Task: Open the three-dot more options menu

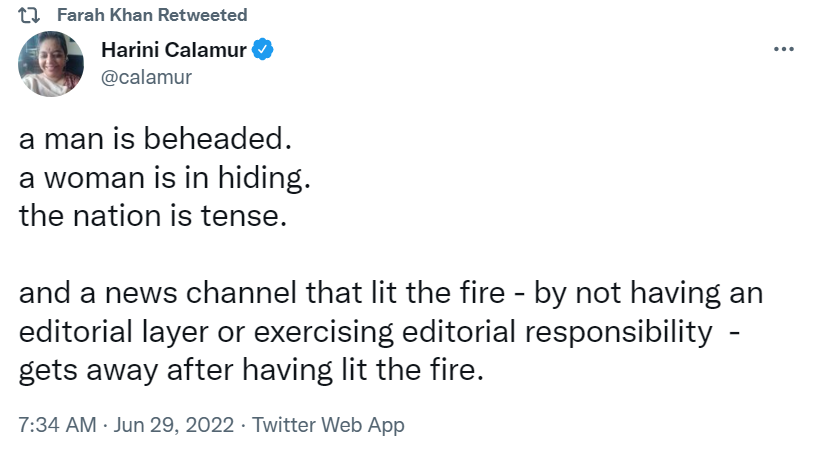Action: point(784,49)
